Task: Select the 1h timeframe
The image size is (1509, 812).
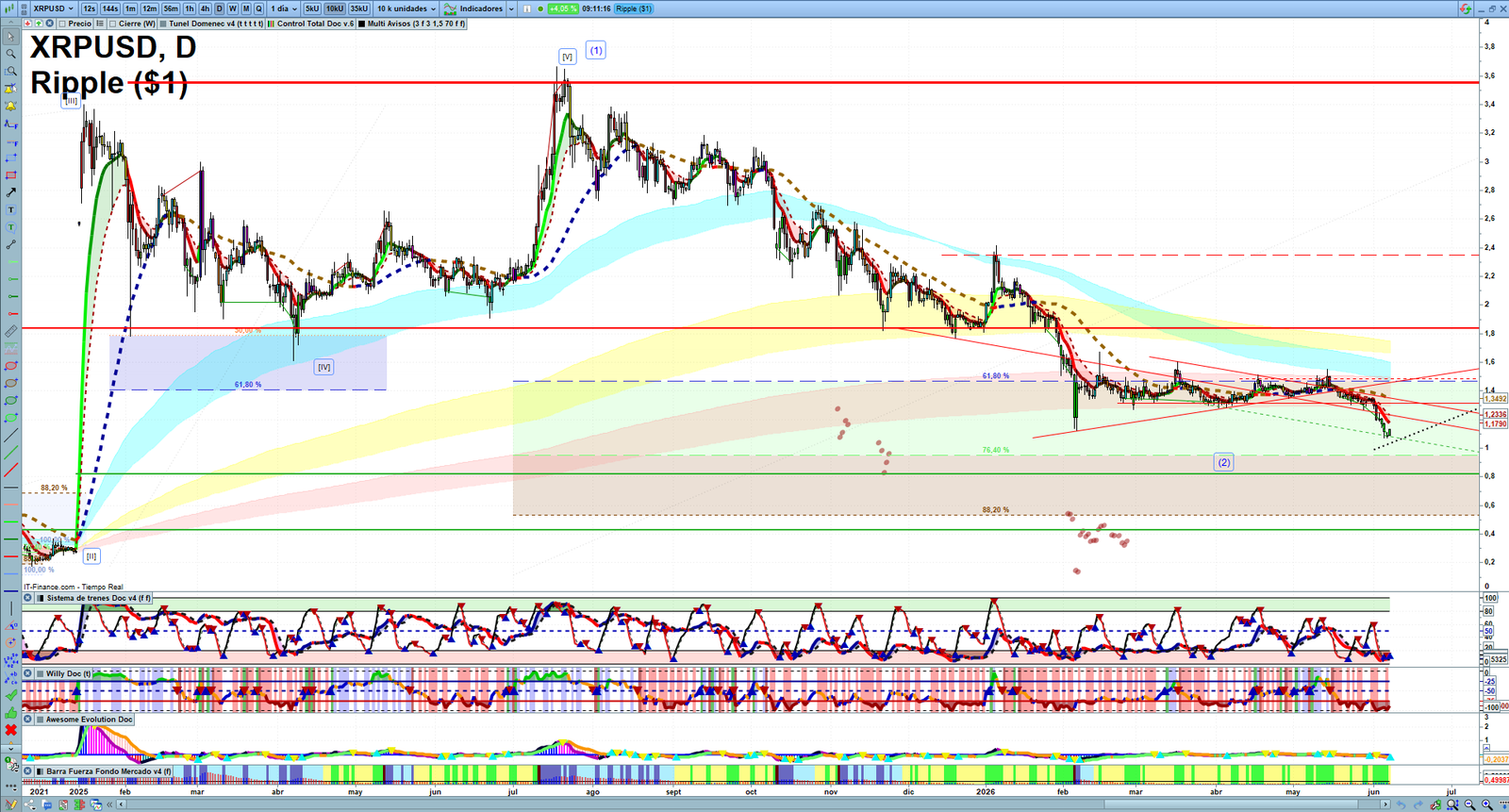Action: click(x=190, y=8)
